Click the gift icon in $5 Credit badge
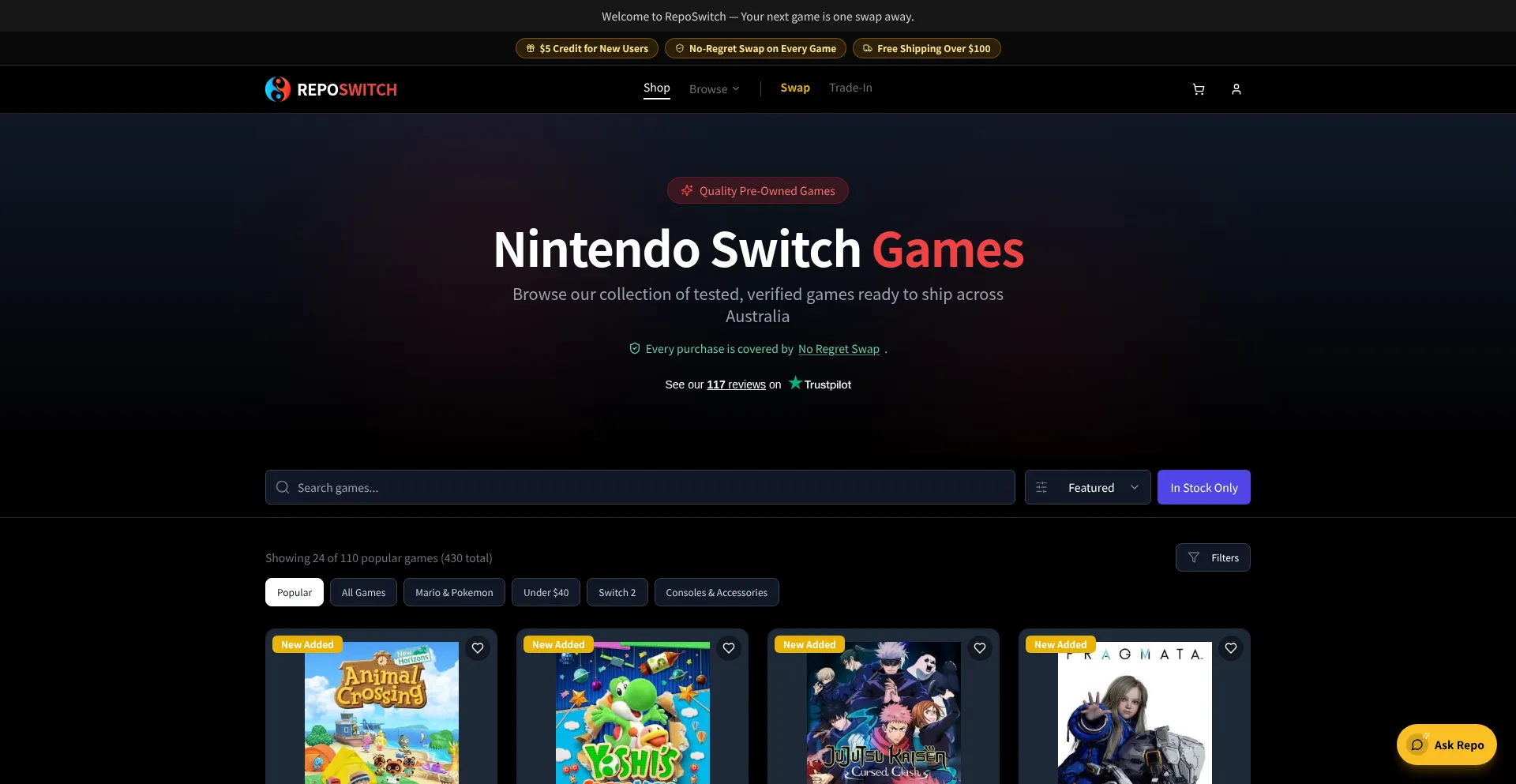 pyautogui.click(x=531, y=48)
